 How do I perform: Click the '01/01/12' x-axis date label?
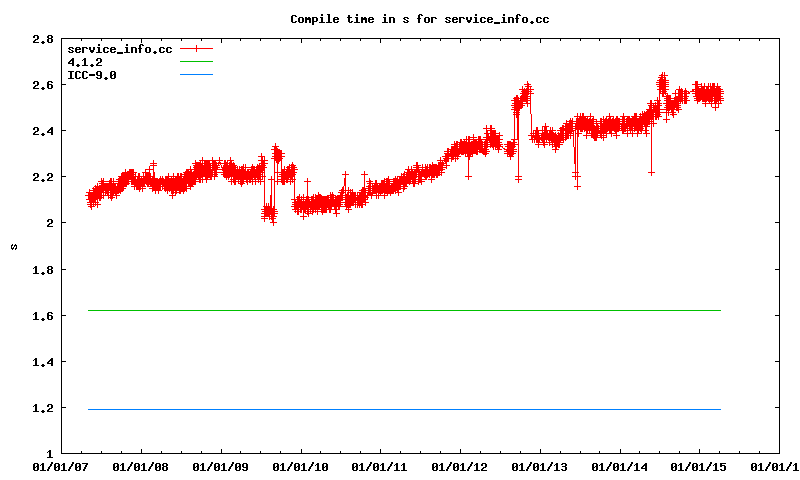[460, 466]
